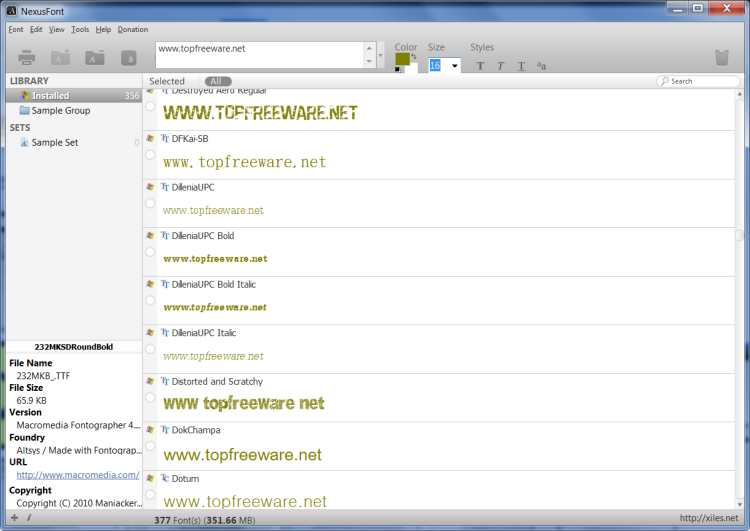The image size is (750, 531).
Task: Click the font size value 16
Action: tap(435, 66)
